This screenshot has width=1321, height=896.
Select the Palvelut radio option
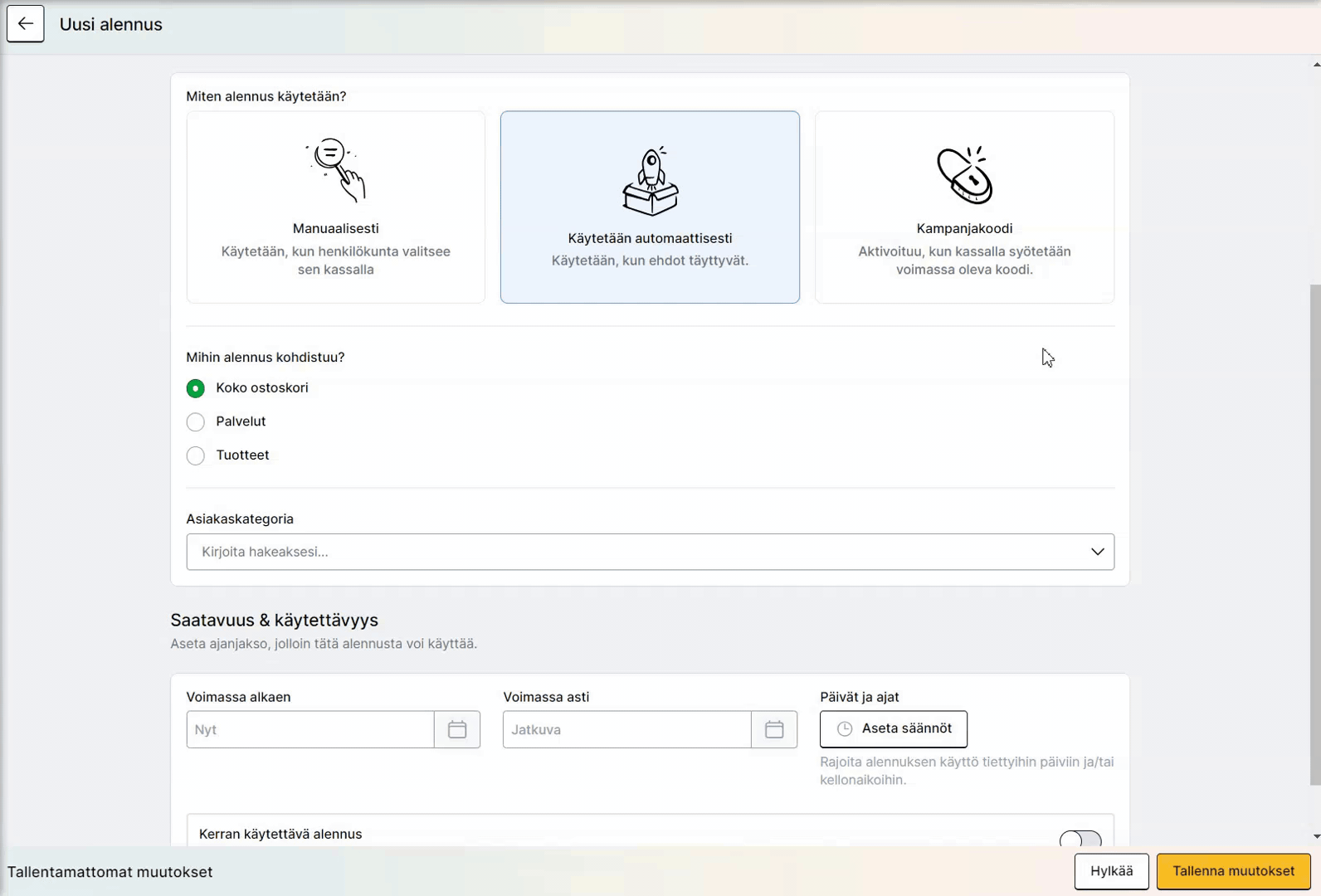pyautogui.click(x=196, y=422)
